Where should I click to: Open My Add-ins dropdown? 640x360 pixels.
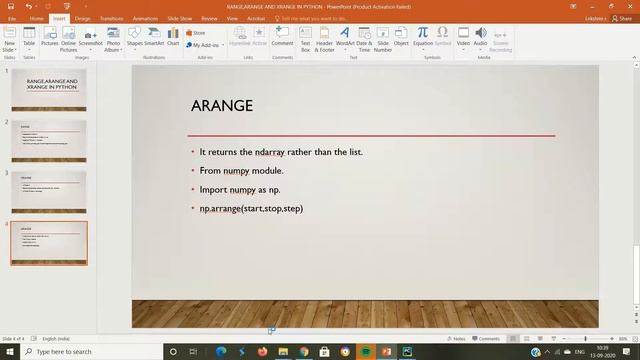205,45
